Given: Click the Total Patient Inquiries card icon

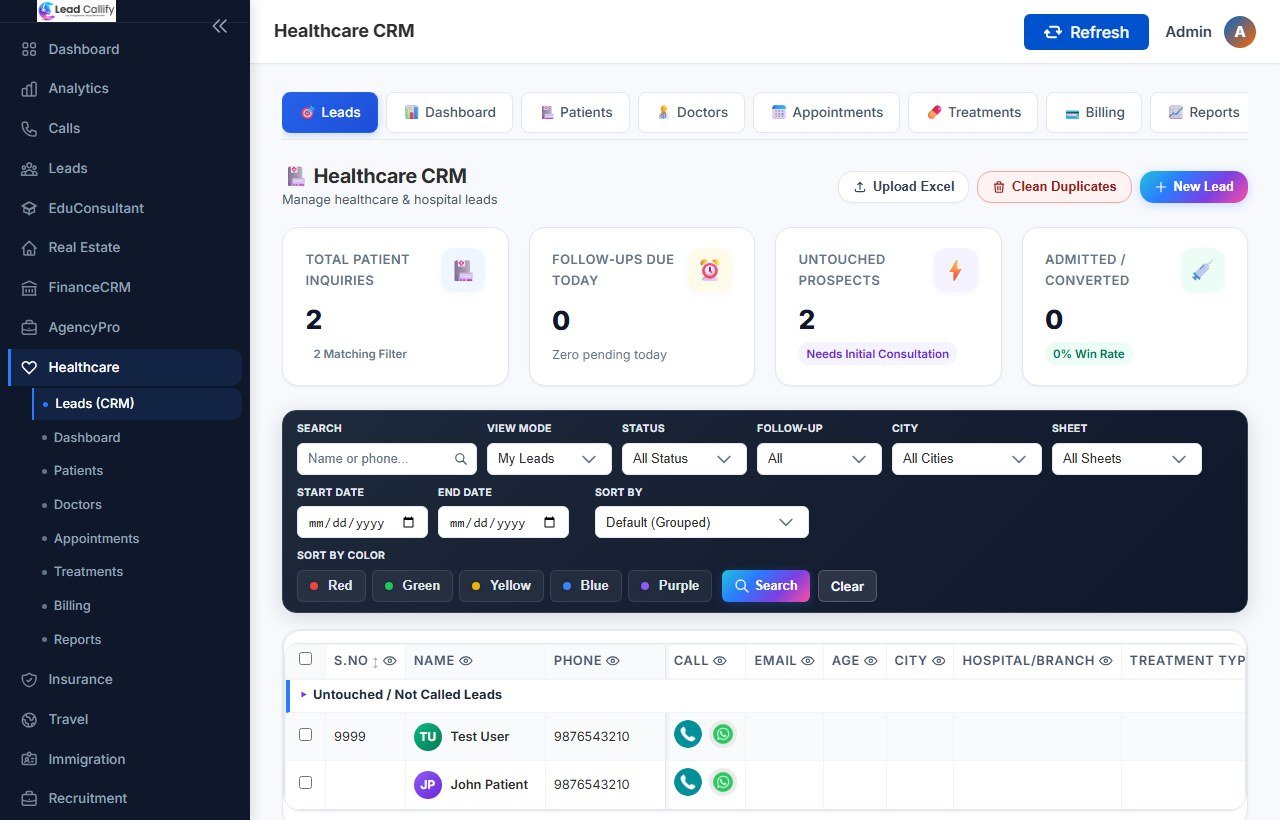Looking at the screenshot, I should (x=463, y=270).
